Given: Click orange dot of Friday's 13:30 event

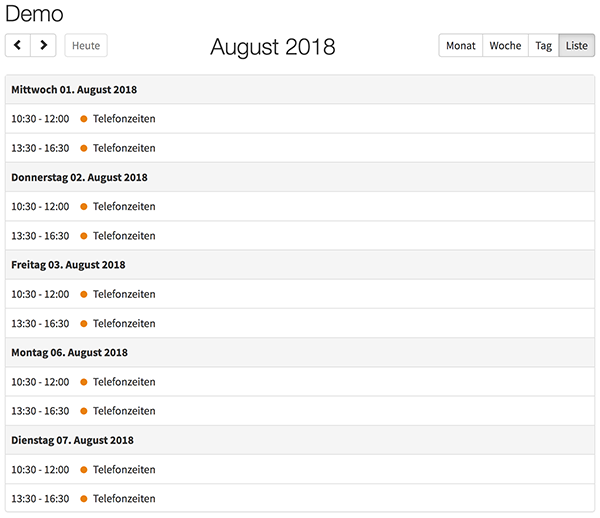Looking at the screenshot, I should (x=84, y=324).
